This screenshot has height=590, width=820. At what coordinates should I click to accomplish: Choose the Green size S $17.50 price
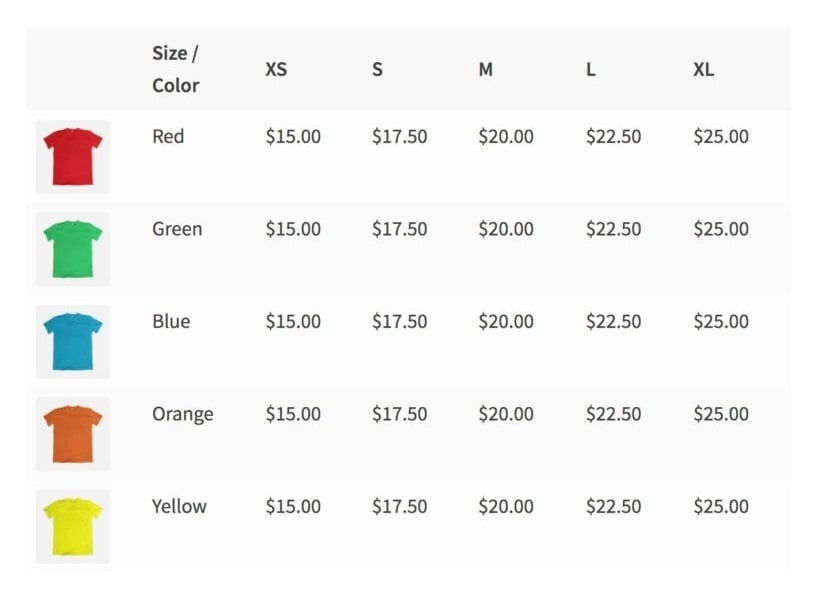[x=399, y=229]
